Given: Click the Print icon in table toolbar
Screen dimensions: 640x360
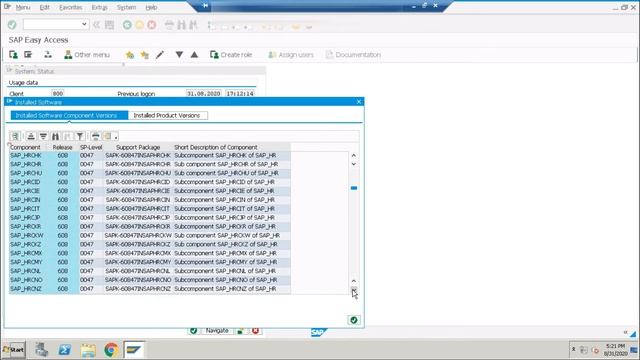Looking at the screenshot, I should pos(96,136).
